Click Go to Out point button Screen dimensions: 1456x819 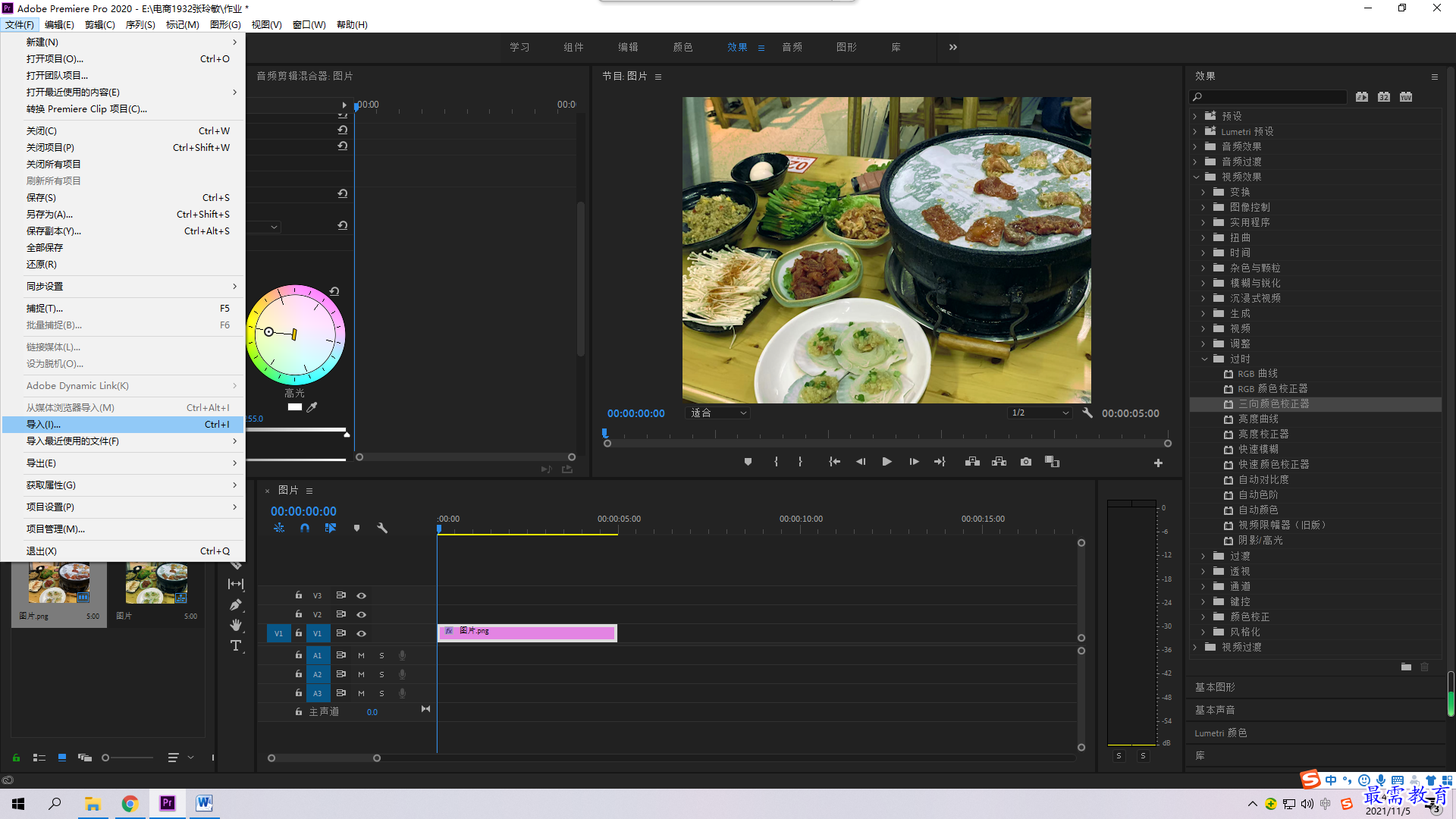click(x=940, y=462)
